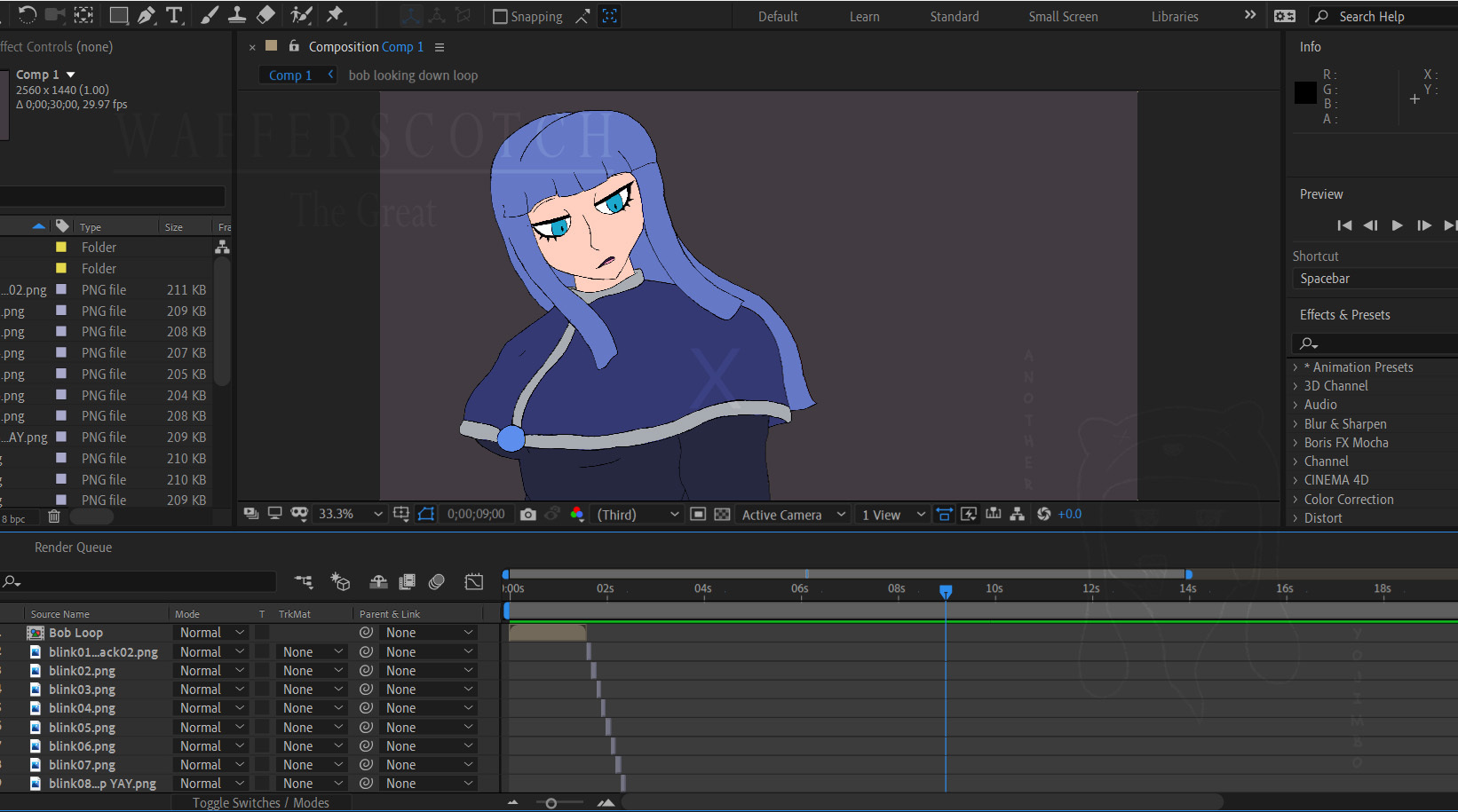Select the Eraser tool
The width and height of the screenshot is (1458, 812).
pos(265,15)
